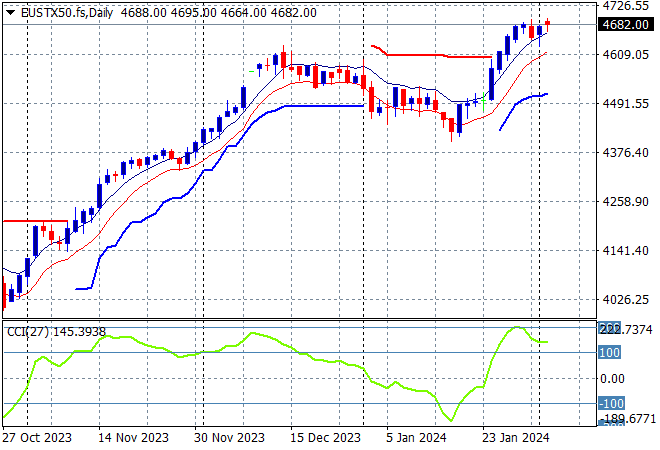This screenshot has height=450, width=660.
Task: Click the 0.00 level on CCI axis
Action: coord(612,378)
